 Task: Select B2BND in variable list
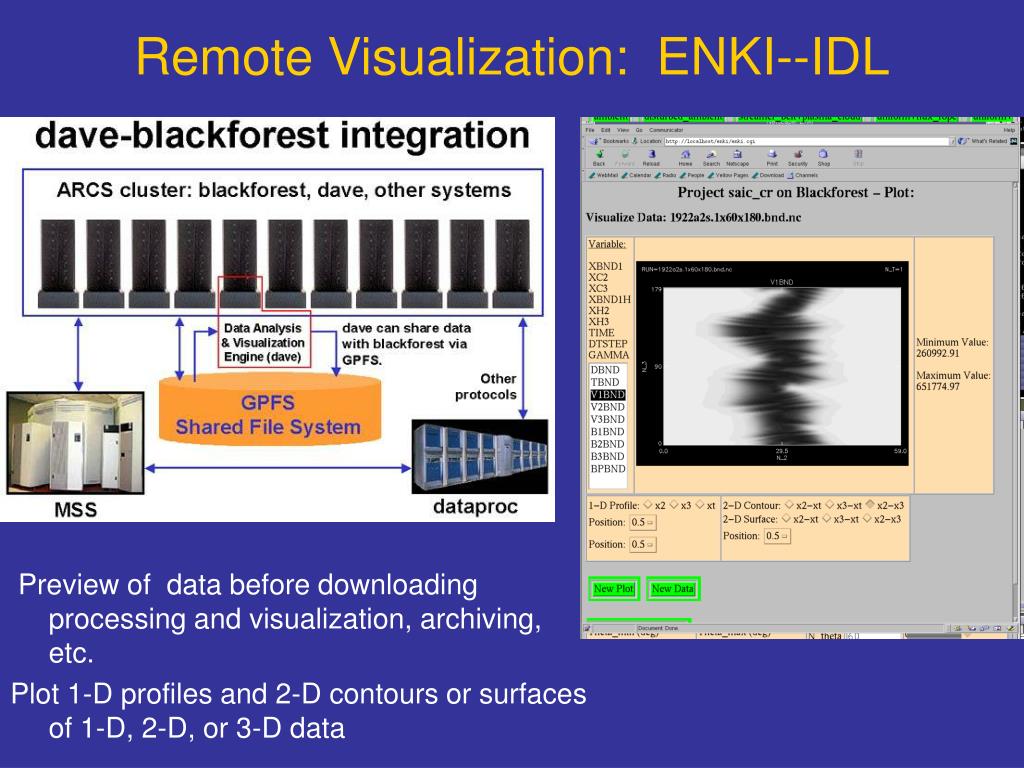(x=607, y=444)
